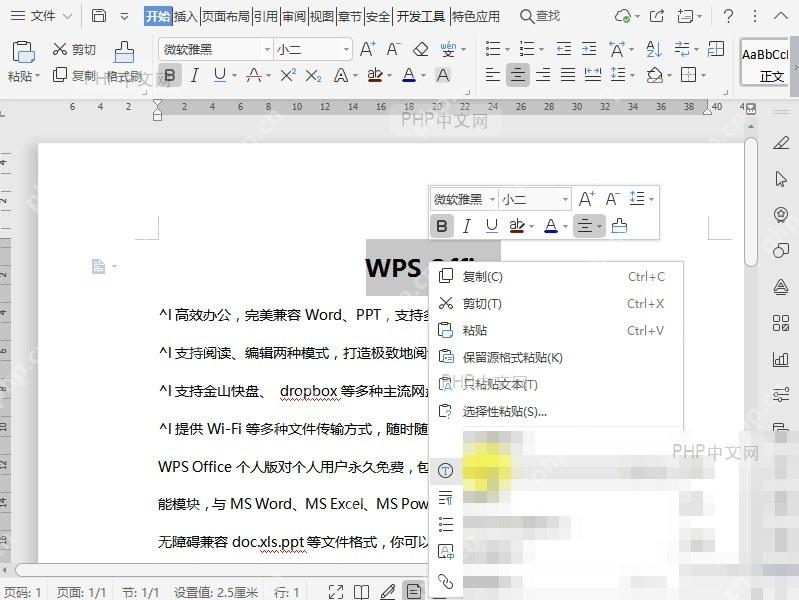Image resolution: width=799 pixels, height=600 pixels.
Task: Click the selection arrow icon in the right sidebar
Action: click(x=781, y=179)
